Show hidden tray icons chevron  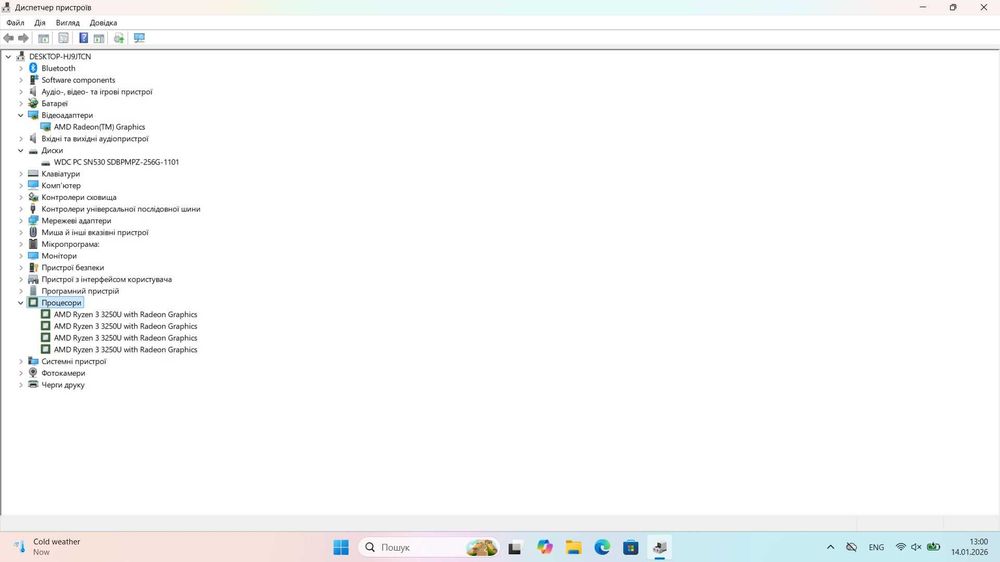[830, 547]
